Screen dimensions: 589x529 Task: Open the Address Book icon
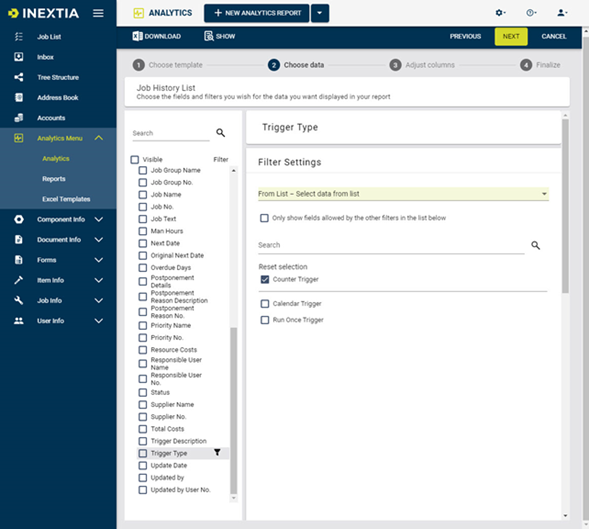click(18, 97)
